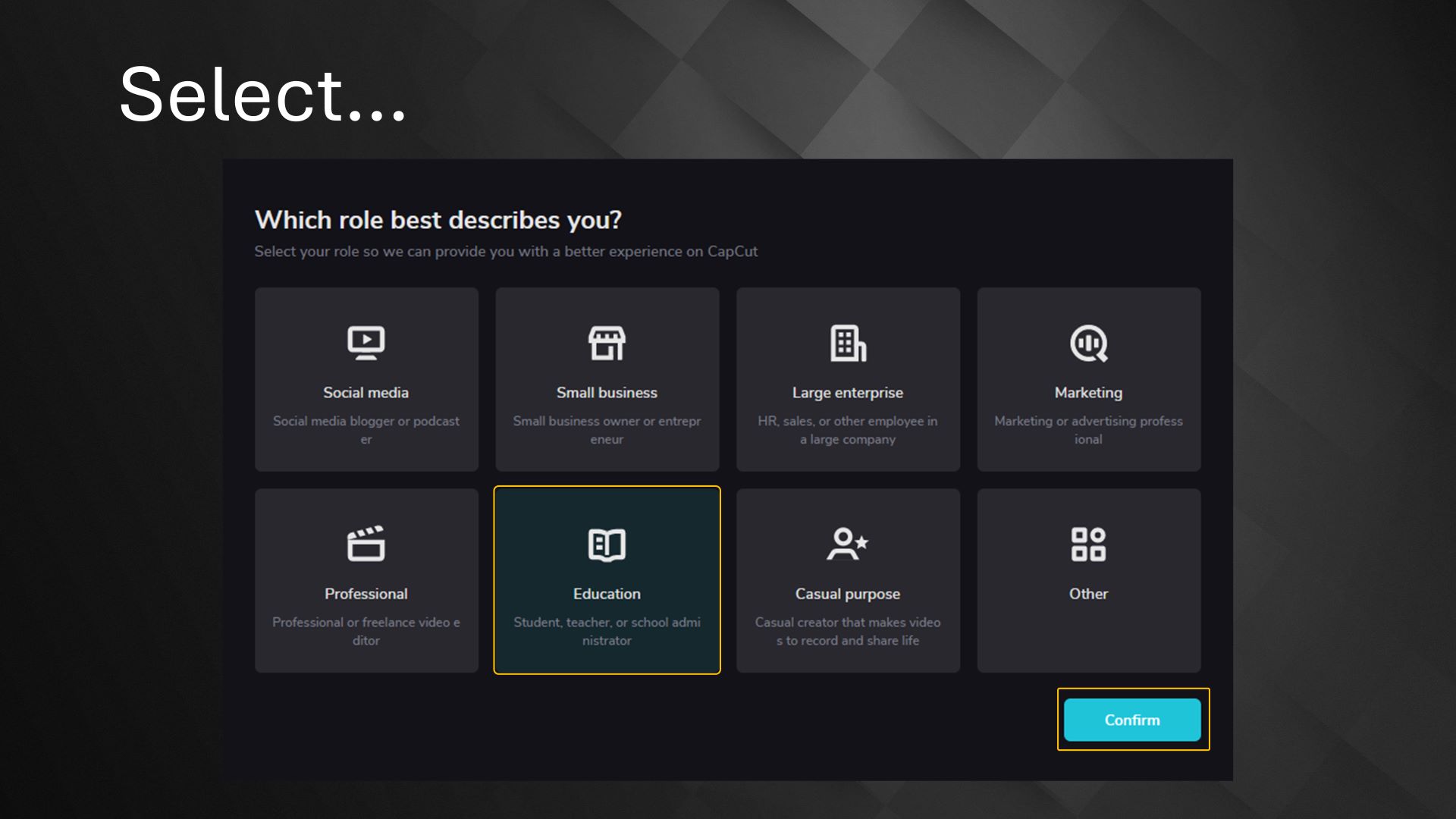This screenshot has height=819, width=1456.
Task: Click the Other four-squares grid icon
Action: pyautogui.click(x=1088, y=544)
